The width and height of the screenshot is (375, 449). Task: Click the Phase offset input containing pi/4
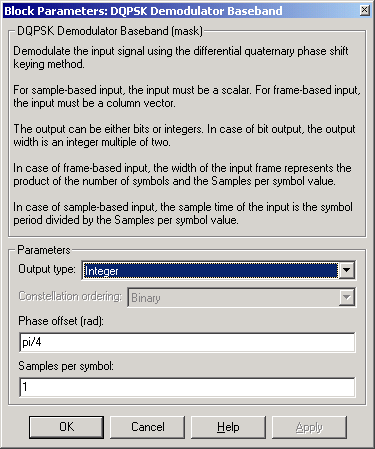coord(187,342)
